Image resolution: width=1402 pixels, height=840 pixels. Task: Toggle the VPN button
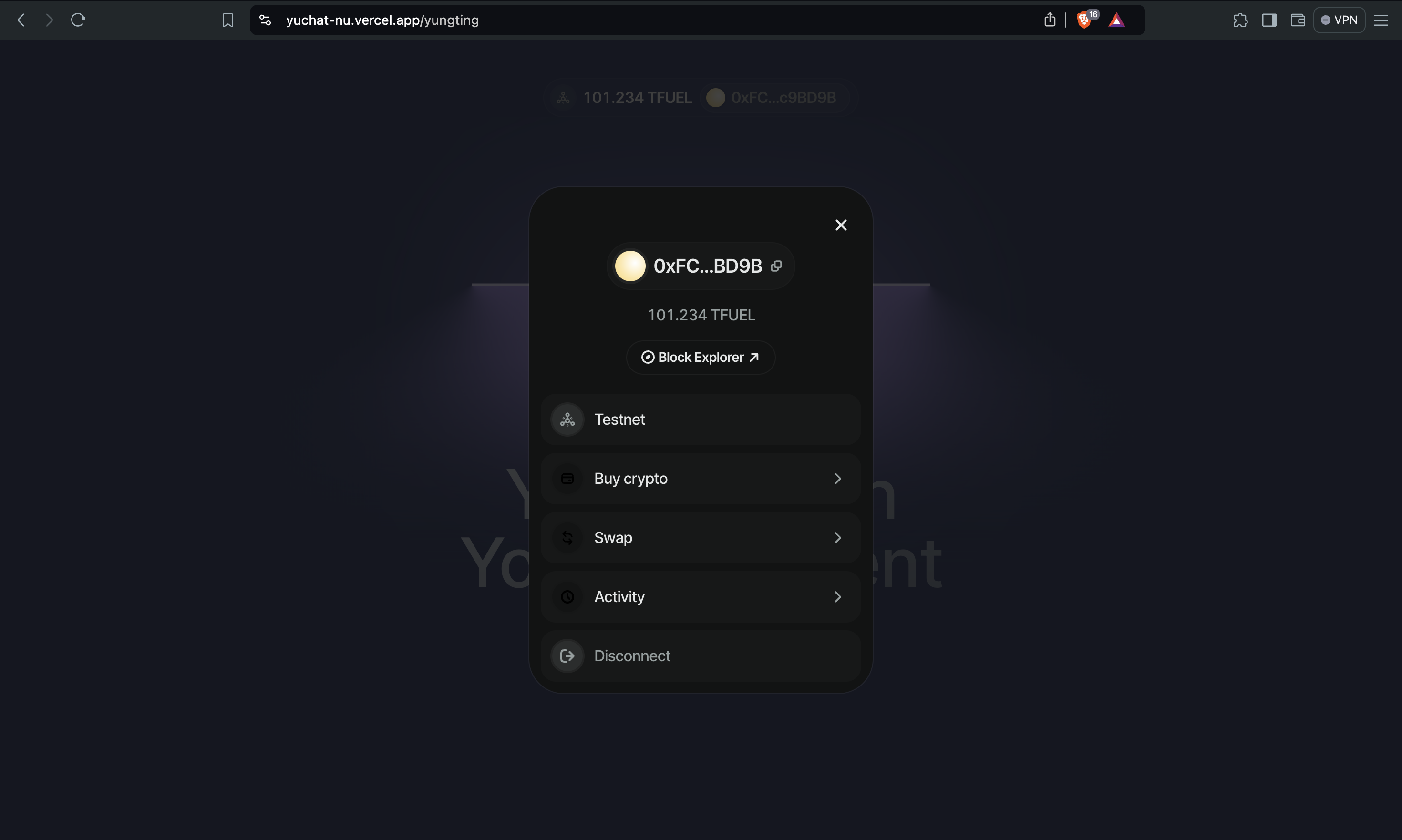(x=1339, y=20)
